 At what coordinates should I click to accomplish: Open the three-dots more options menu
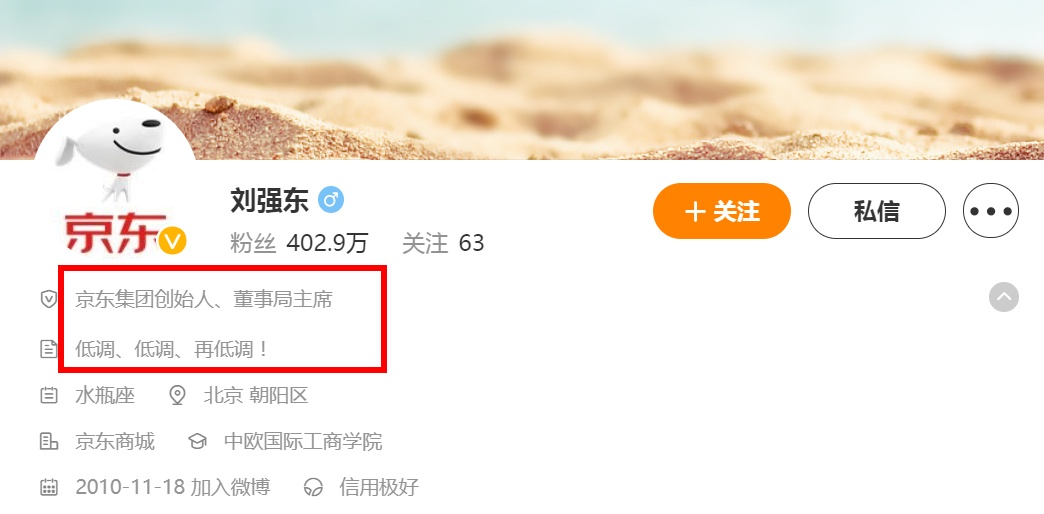pos(991,211)
